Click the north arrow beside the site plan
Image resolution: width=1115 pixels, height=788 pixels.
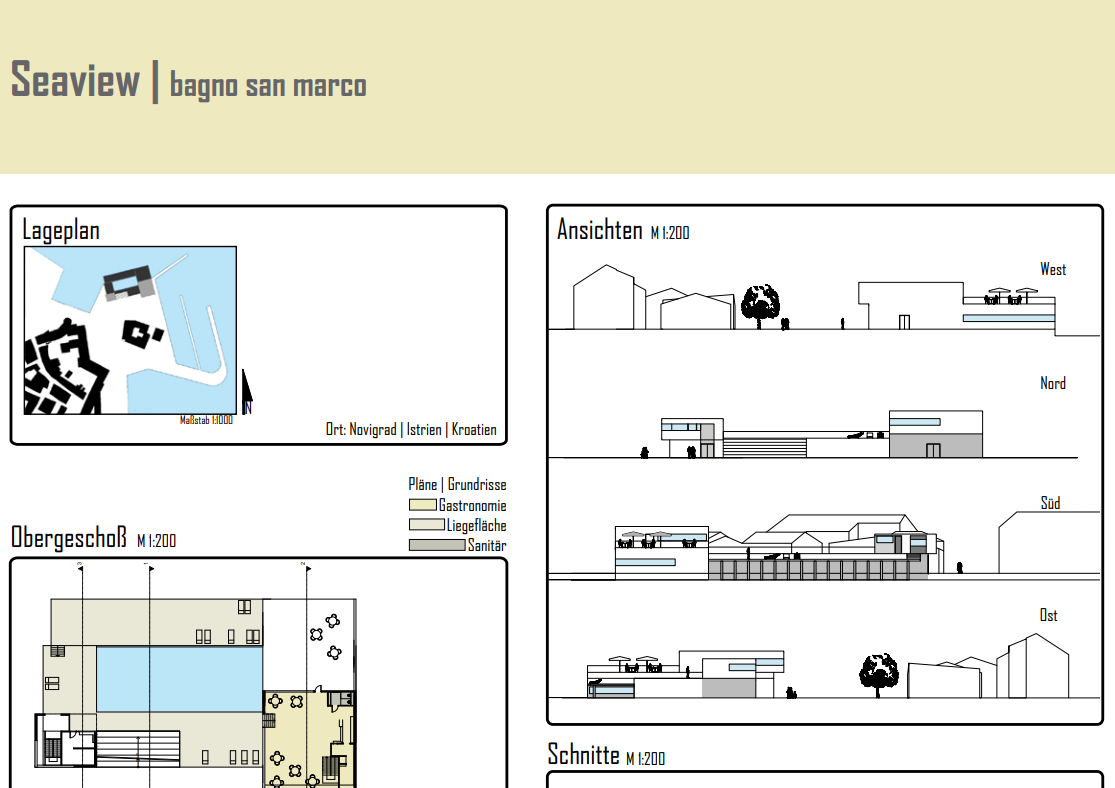tap(246, 391)
